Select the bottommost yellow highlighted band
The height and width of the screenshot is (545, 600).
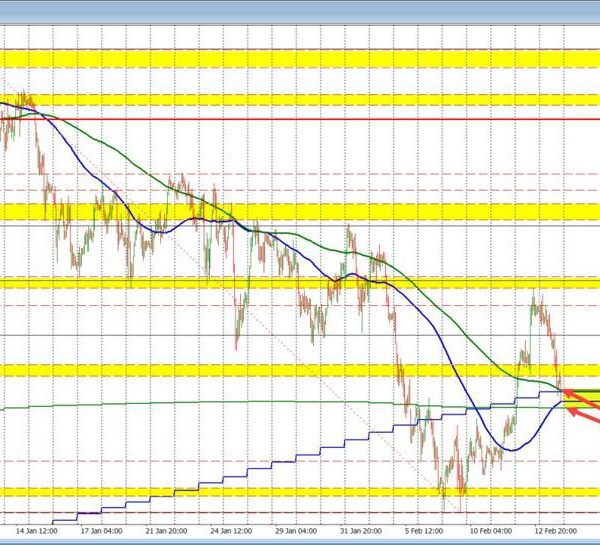pos(300,492)
